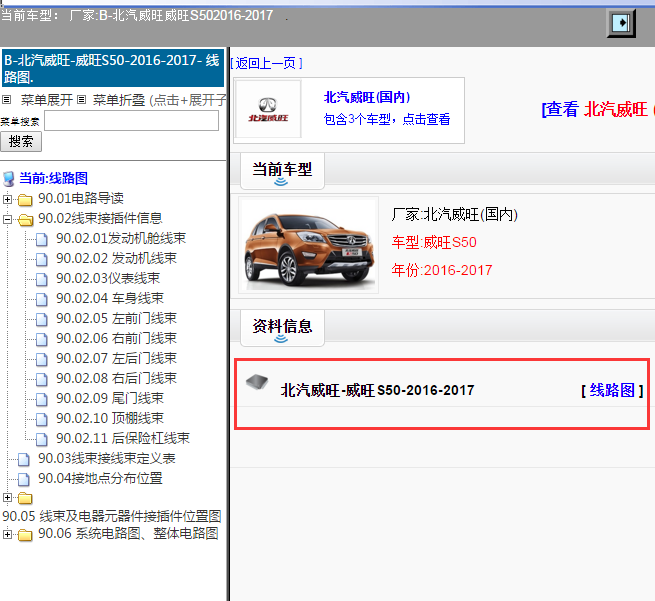Click the page icon of 90.02.11 后保险杠线束
Screen dimensions: 655x601
(41, 439)
